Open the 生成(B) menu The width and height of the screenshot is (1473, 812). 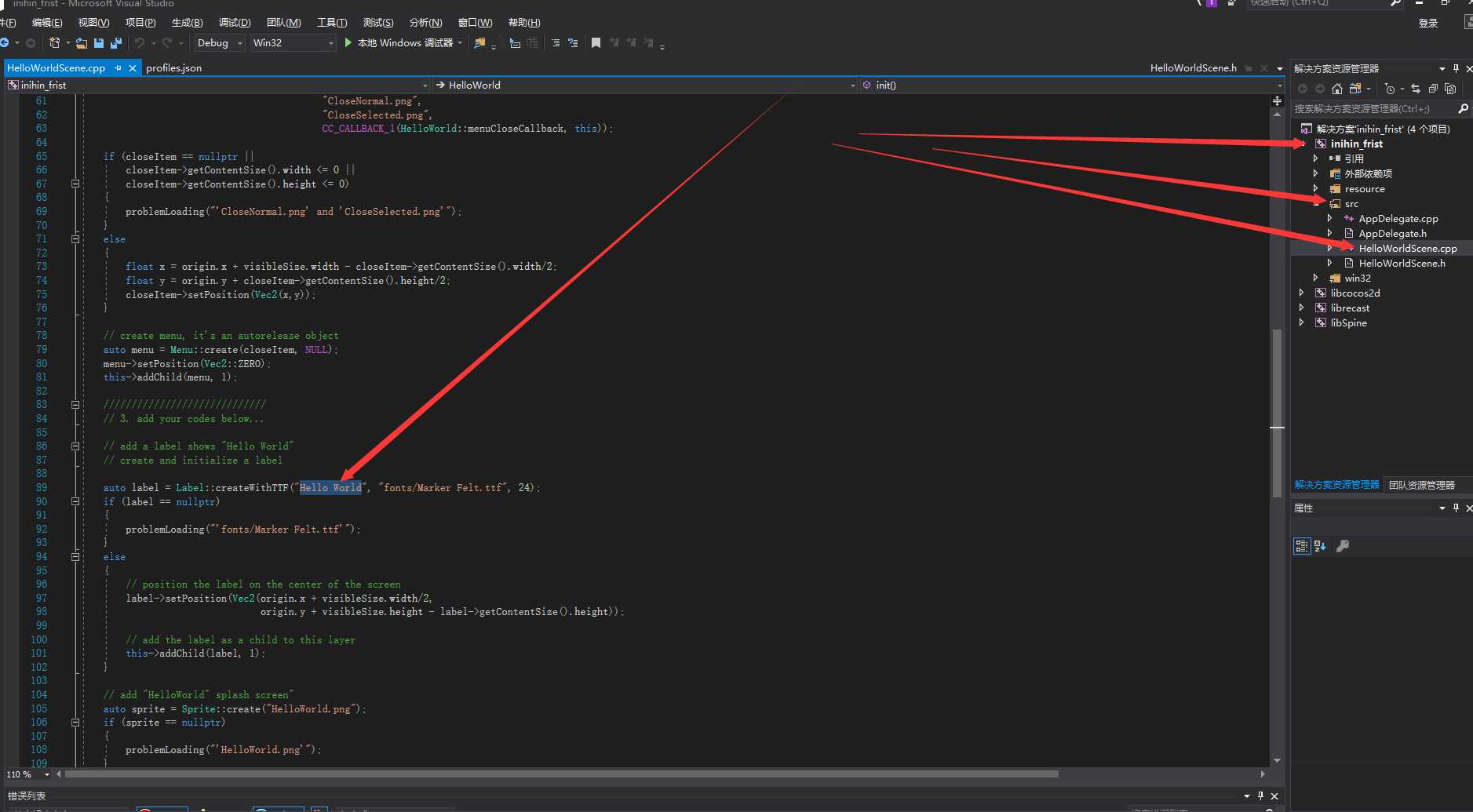[187, 22]
